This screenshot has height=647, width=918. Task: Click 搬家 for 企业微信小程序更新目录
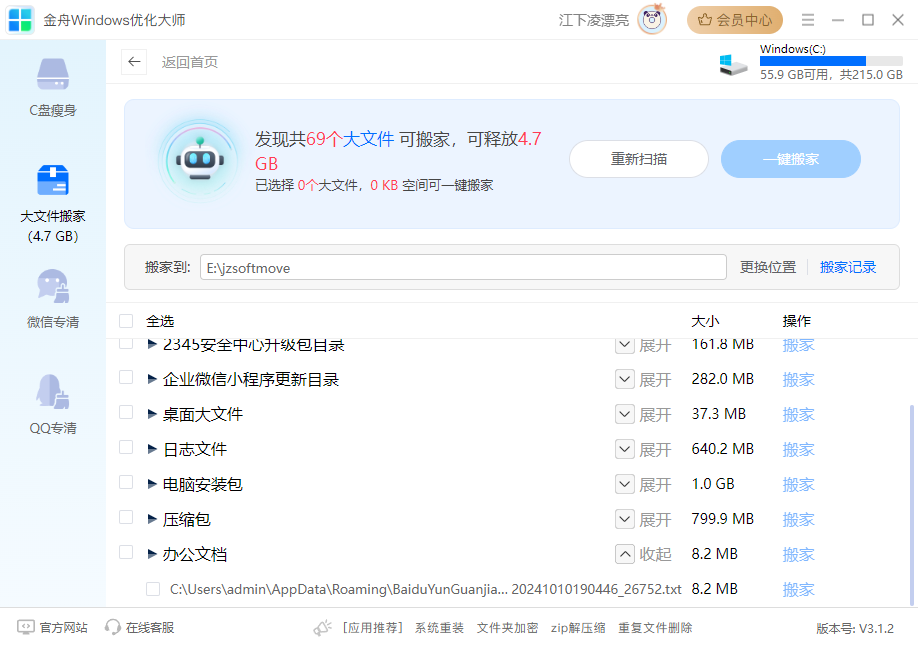[x=799, y=379]
